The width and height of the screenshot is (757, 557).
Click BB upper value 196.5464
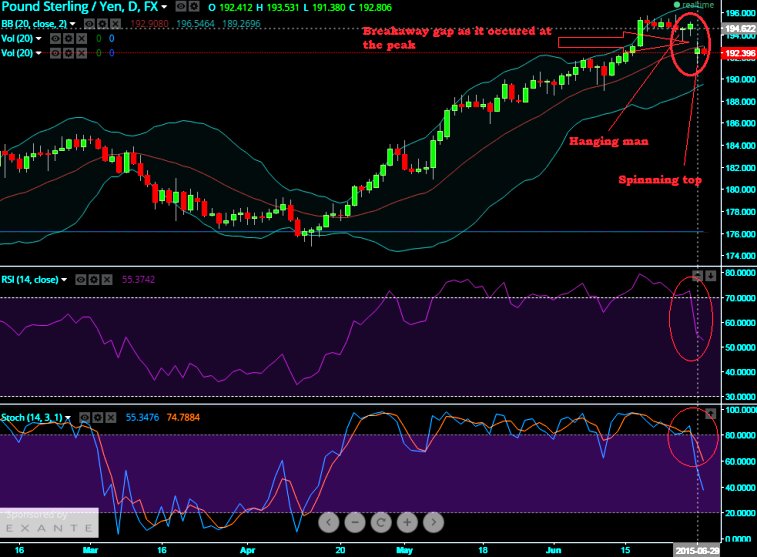(195, 24)
